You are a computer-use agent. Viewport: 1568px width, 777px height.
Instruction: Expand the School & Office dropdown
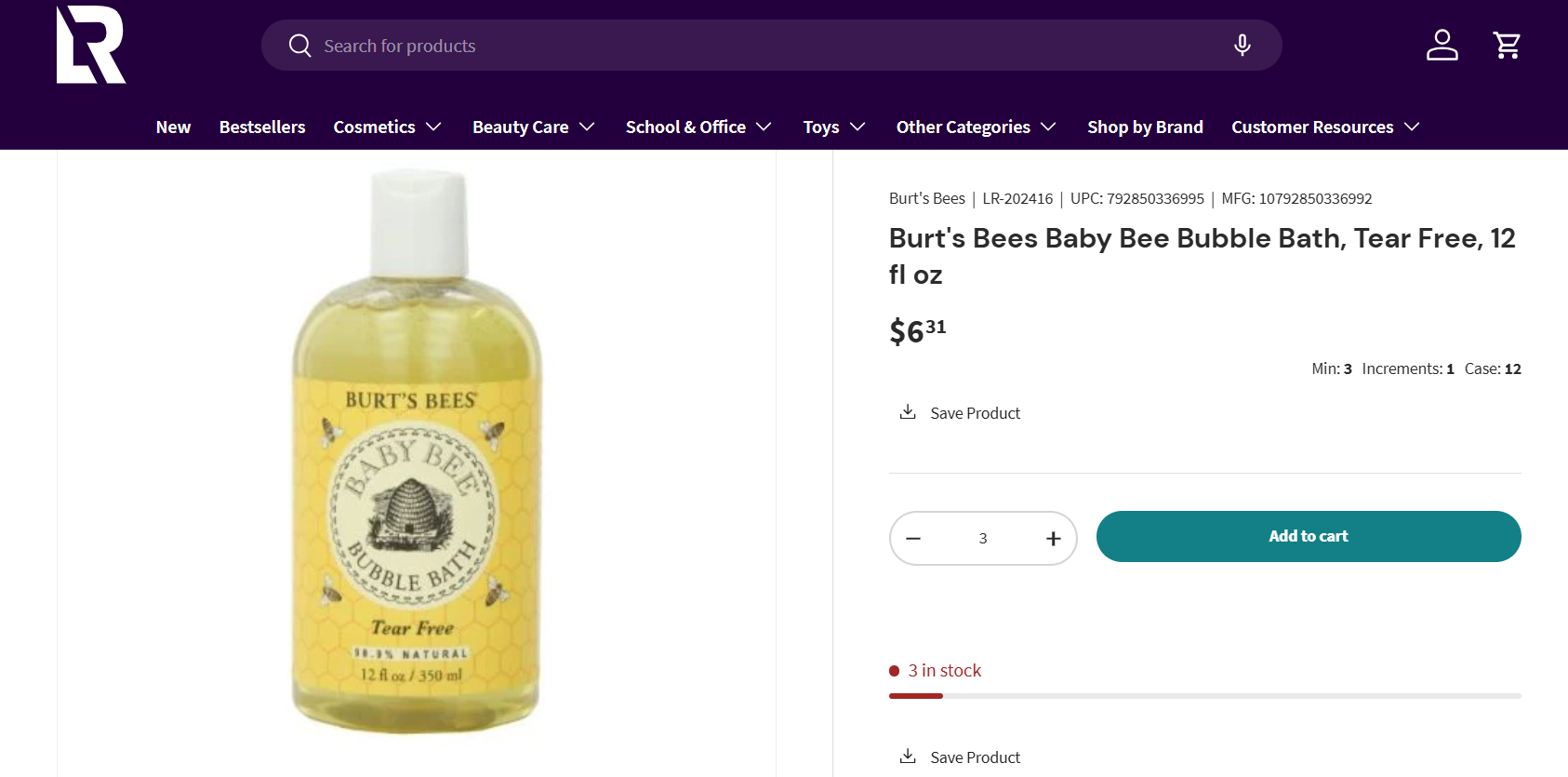[x=698, y=127]
